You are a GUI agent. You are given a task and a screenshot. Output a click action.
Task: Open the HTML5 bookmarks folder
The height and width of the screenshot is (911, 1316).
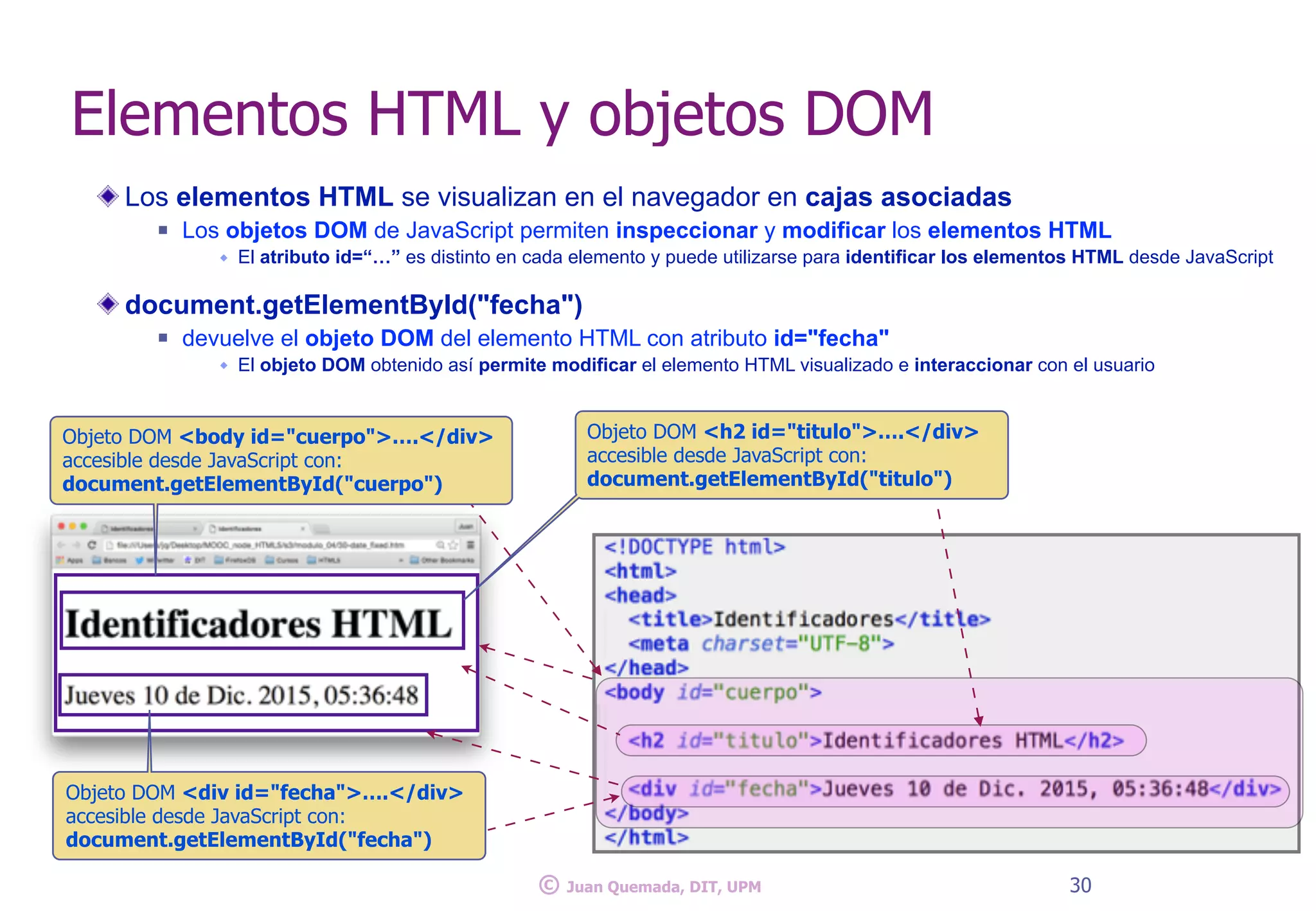323,560
